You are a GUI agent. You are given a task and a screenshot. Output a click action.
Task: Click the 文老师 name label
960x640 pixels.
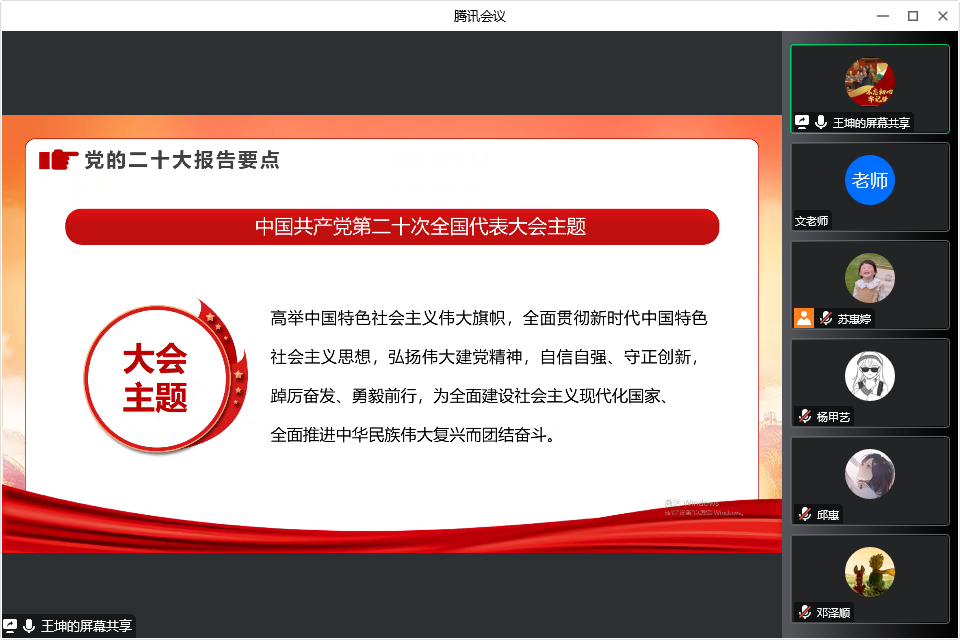pyautogui.click(x=812, y=221)
